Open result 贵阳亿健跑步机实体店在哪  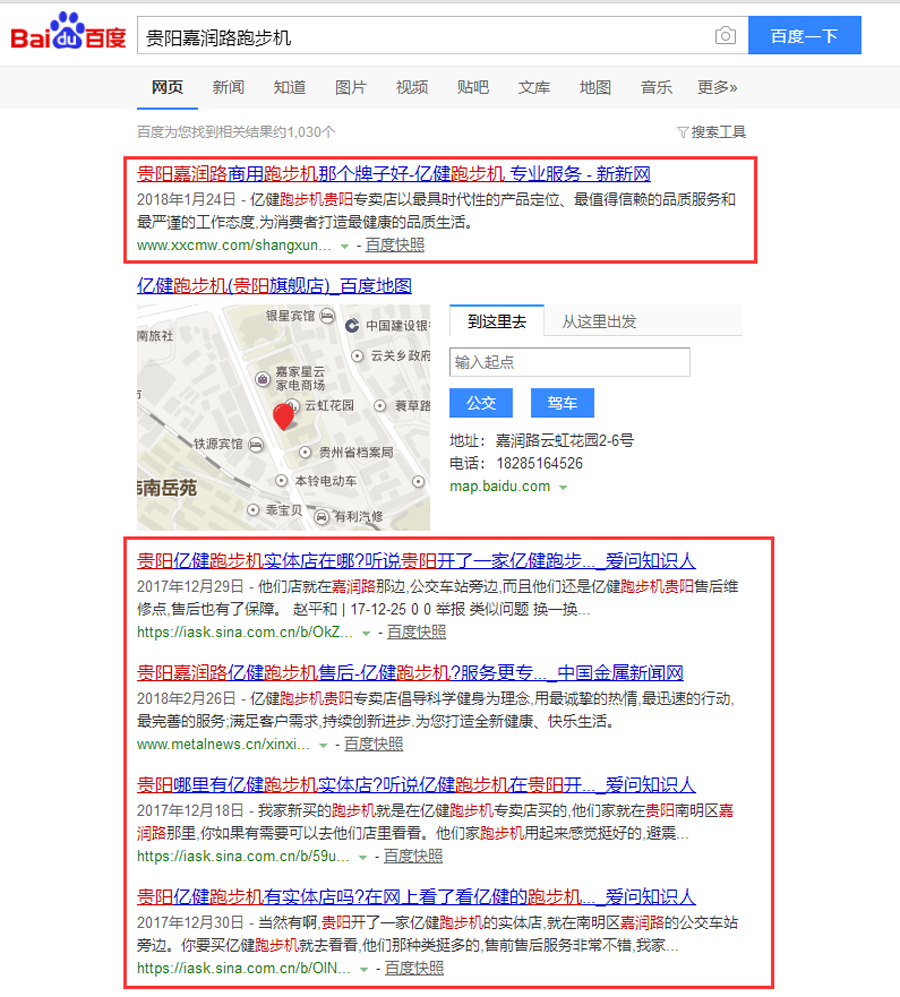point(416,560)
